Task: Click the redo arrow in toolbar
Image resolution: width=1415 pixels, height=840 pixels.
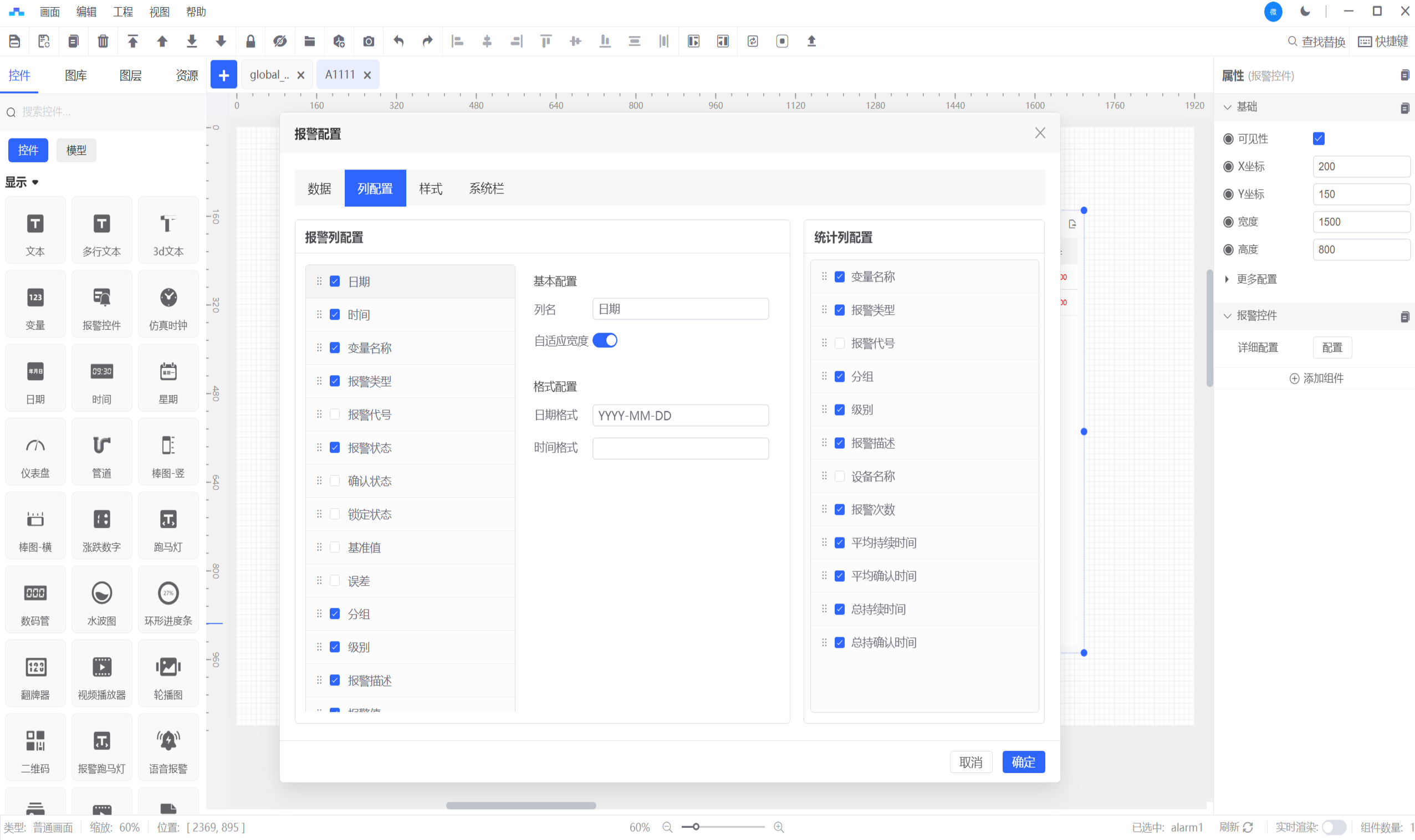Action: point(427,41)
